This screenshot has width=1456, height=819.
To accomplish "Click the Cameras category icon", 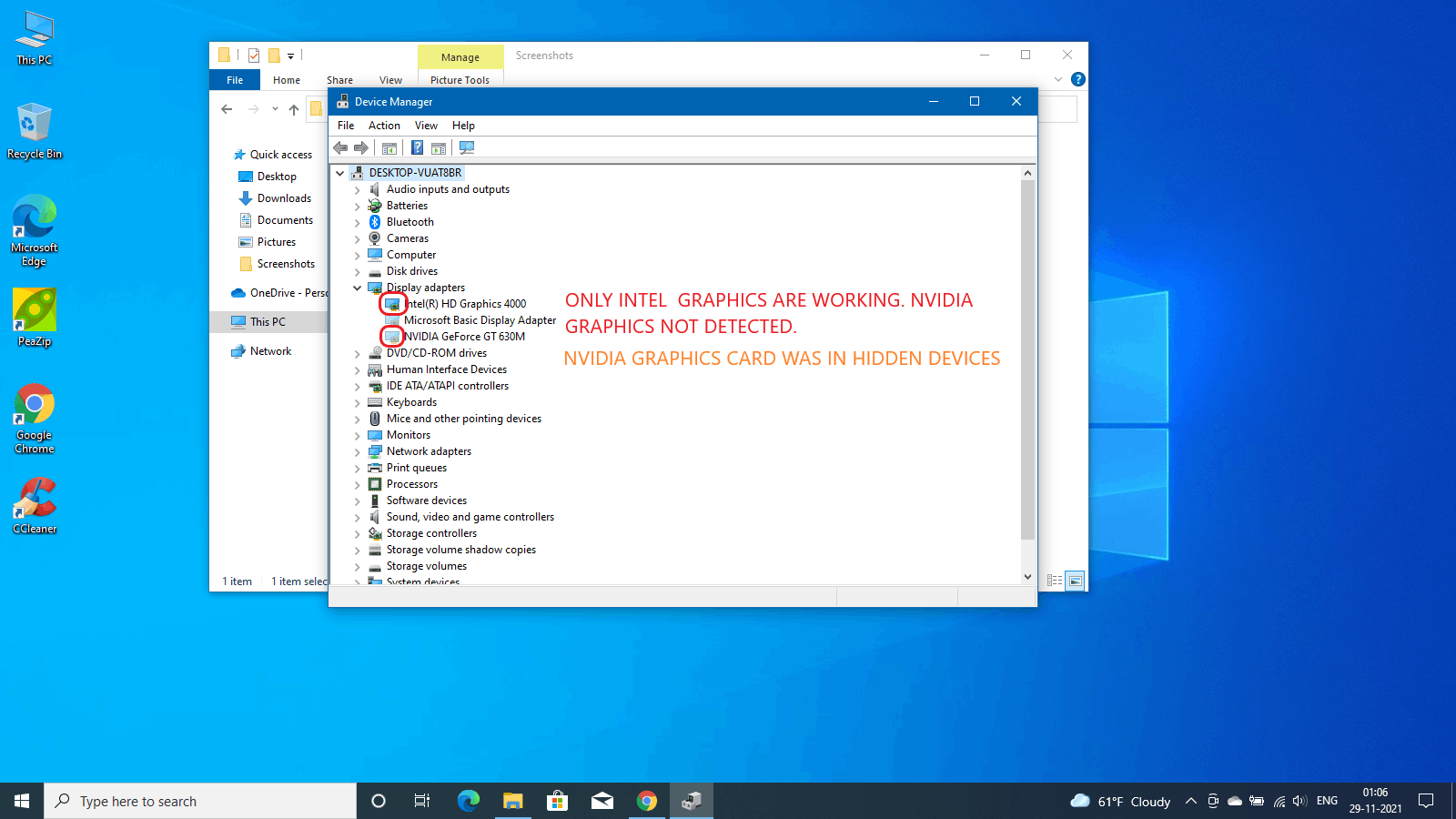I will tap(375, 238).
